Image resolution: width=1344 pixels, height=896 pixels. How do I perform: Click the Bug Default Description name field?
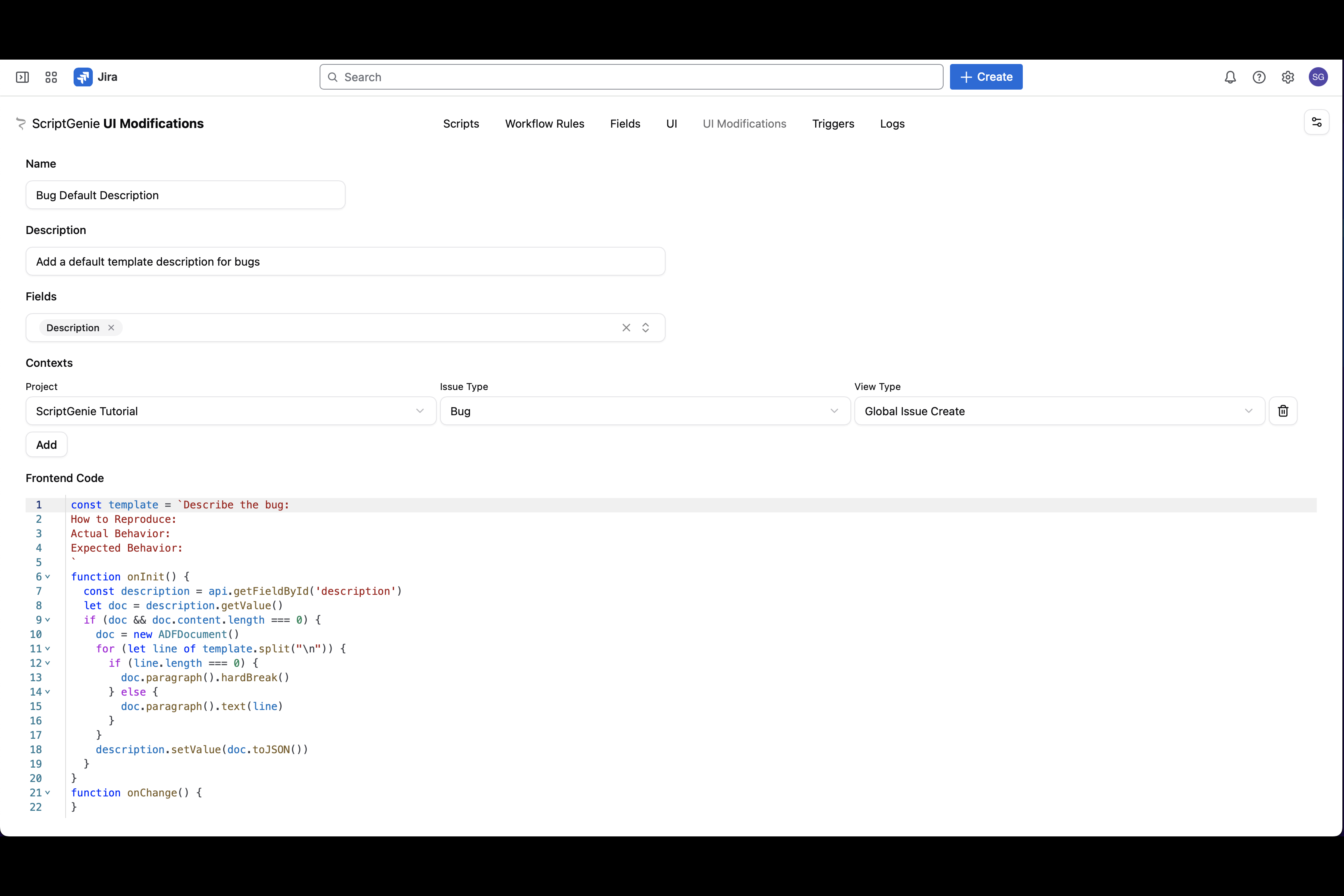point(185,196)
